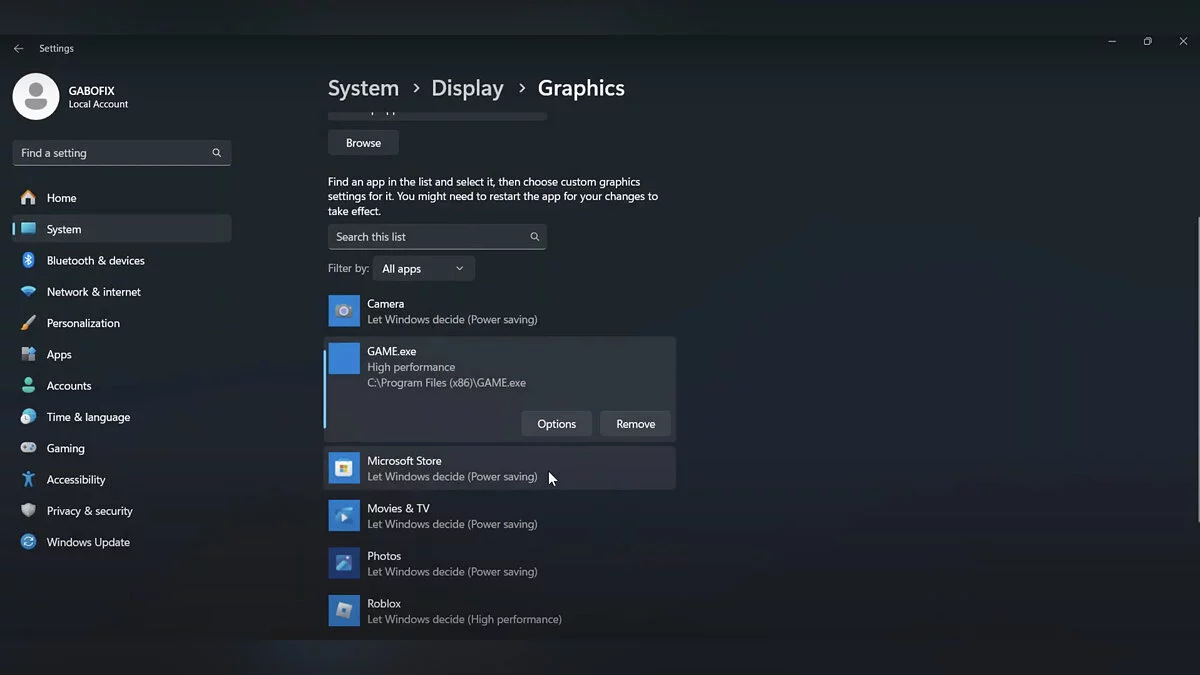
Task: Open the Gaming settings page
Action: [65, 448]
